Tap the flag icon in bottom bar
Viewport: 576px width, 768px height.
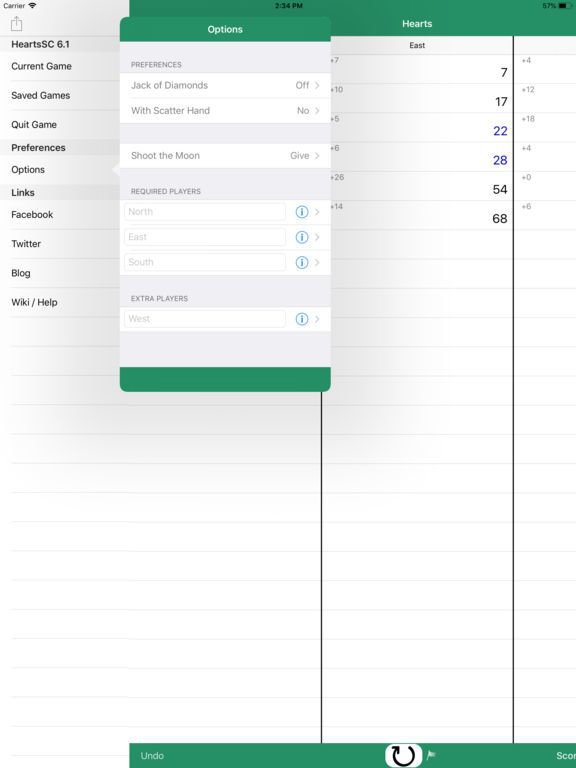[431, 755]
